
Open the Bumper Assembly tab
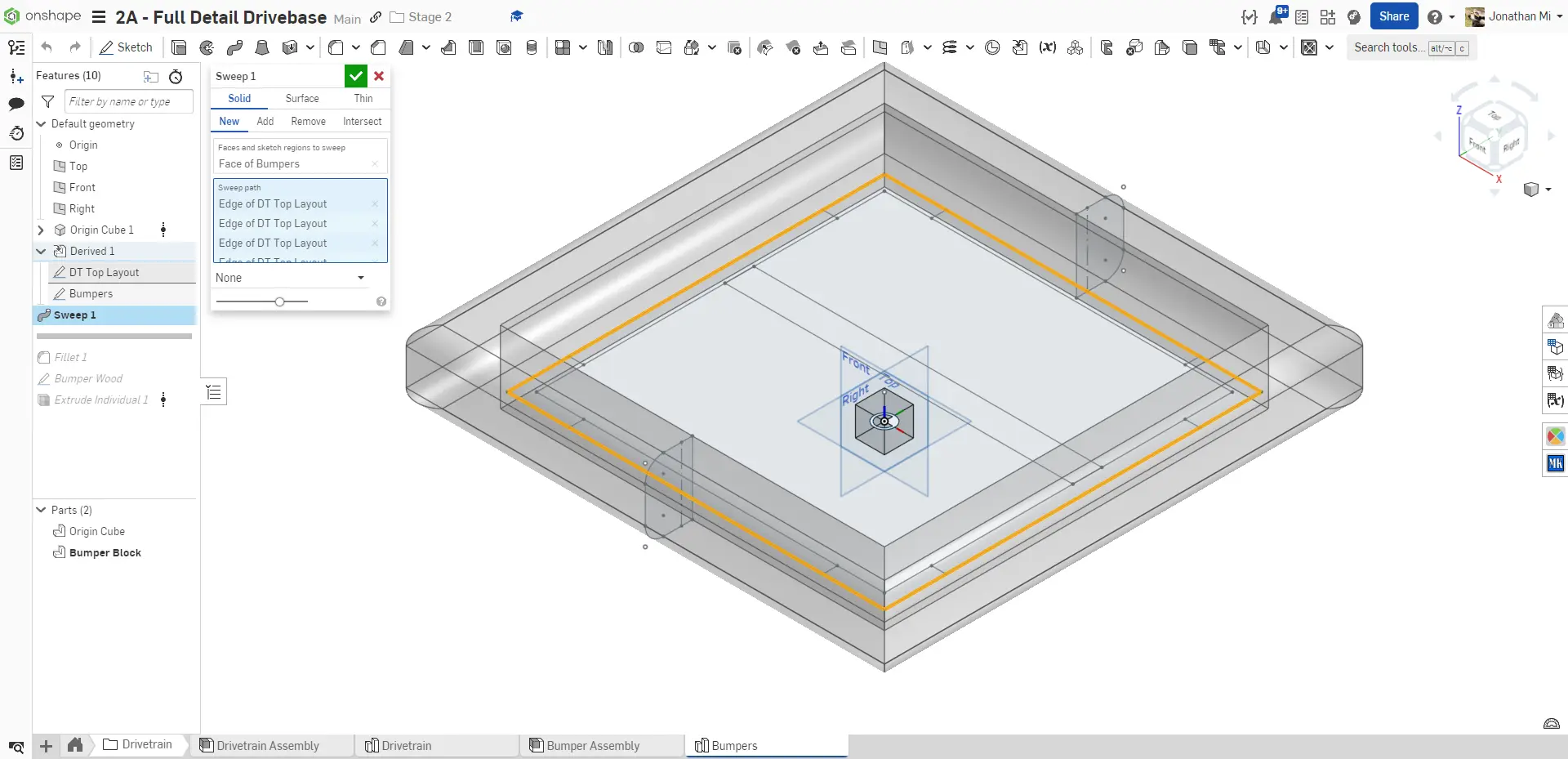click(593, 745)
